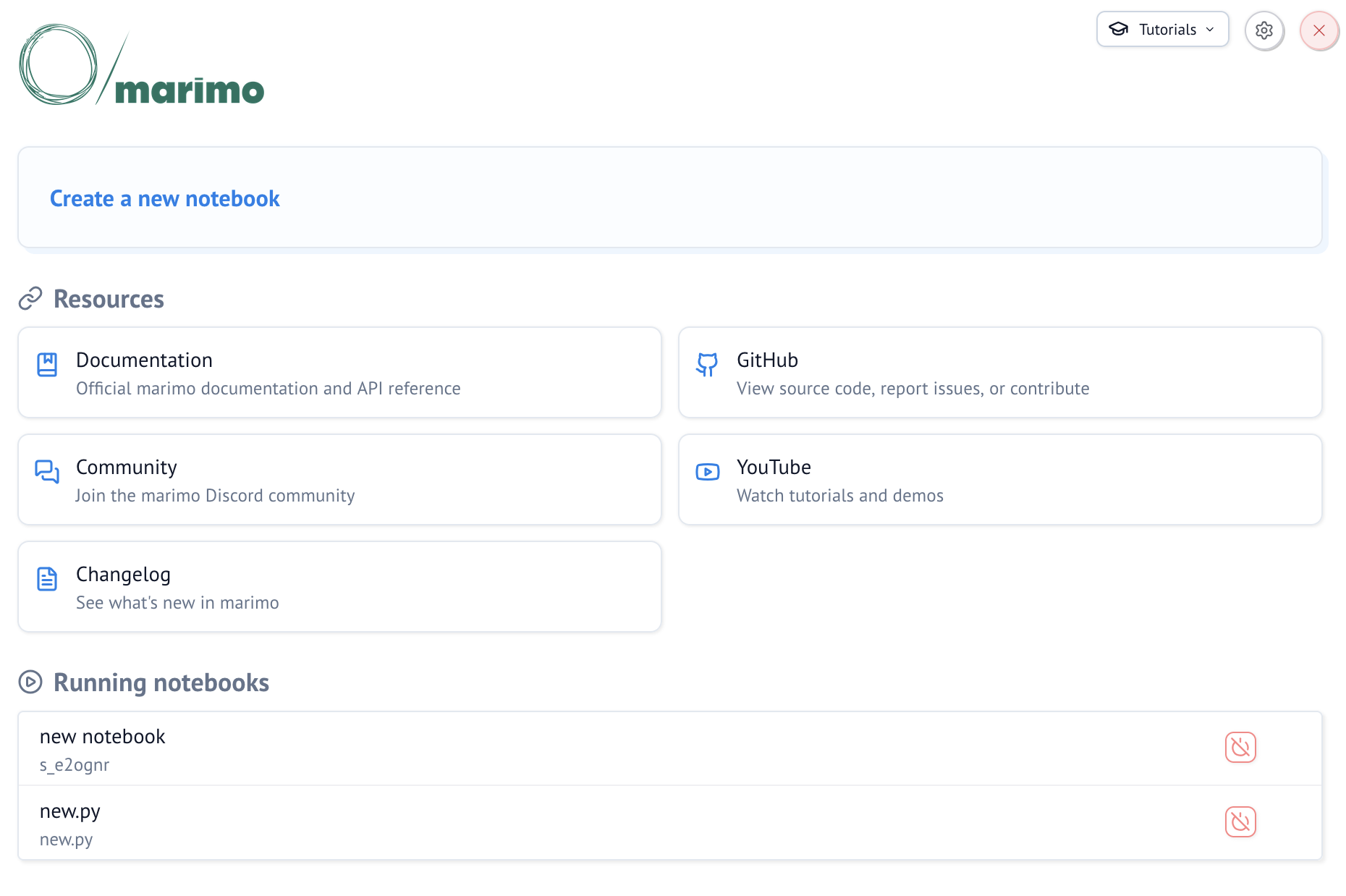Click the red shutdown X button
The image size is (1346, 896).
pyautogui.click(x=1319, y=30)
